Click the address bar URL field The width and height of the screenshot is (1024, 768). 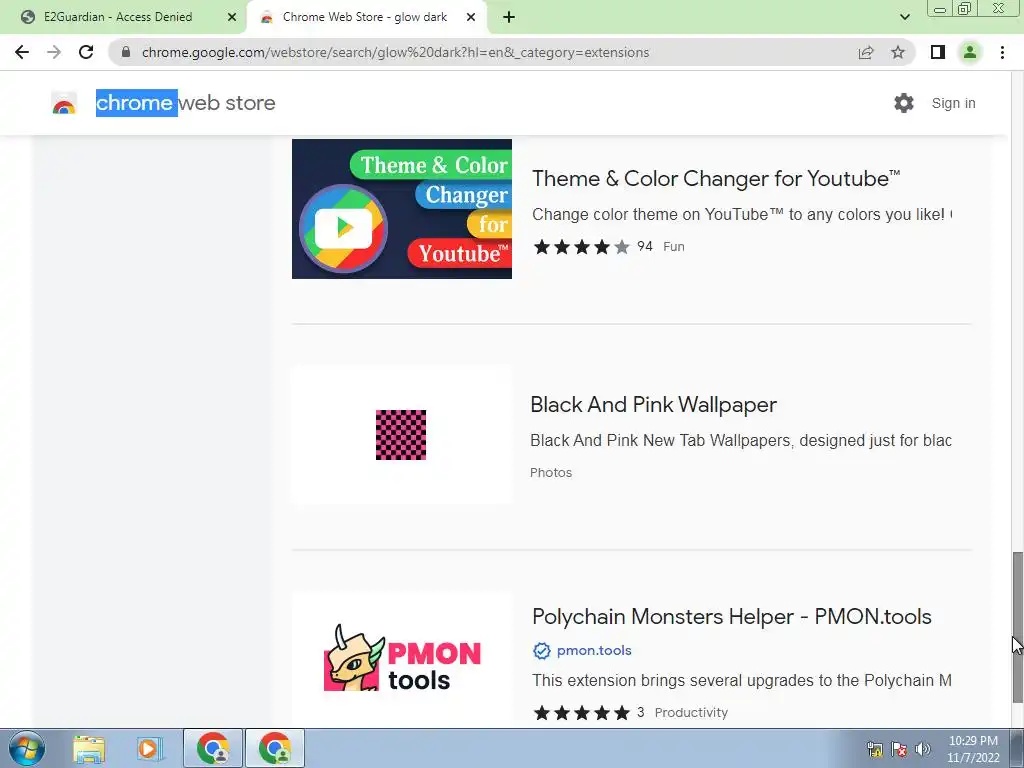pyautogui.click(x=395, y=52)
